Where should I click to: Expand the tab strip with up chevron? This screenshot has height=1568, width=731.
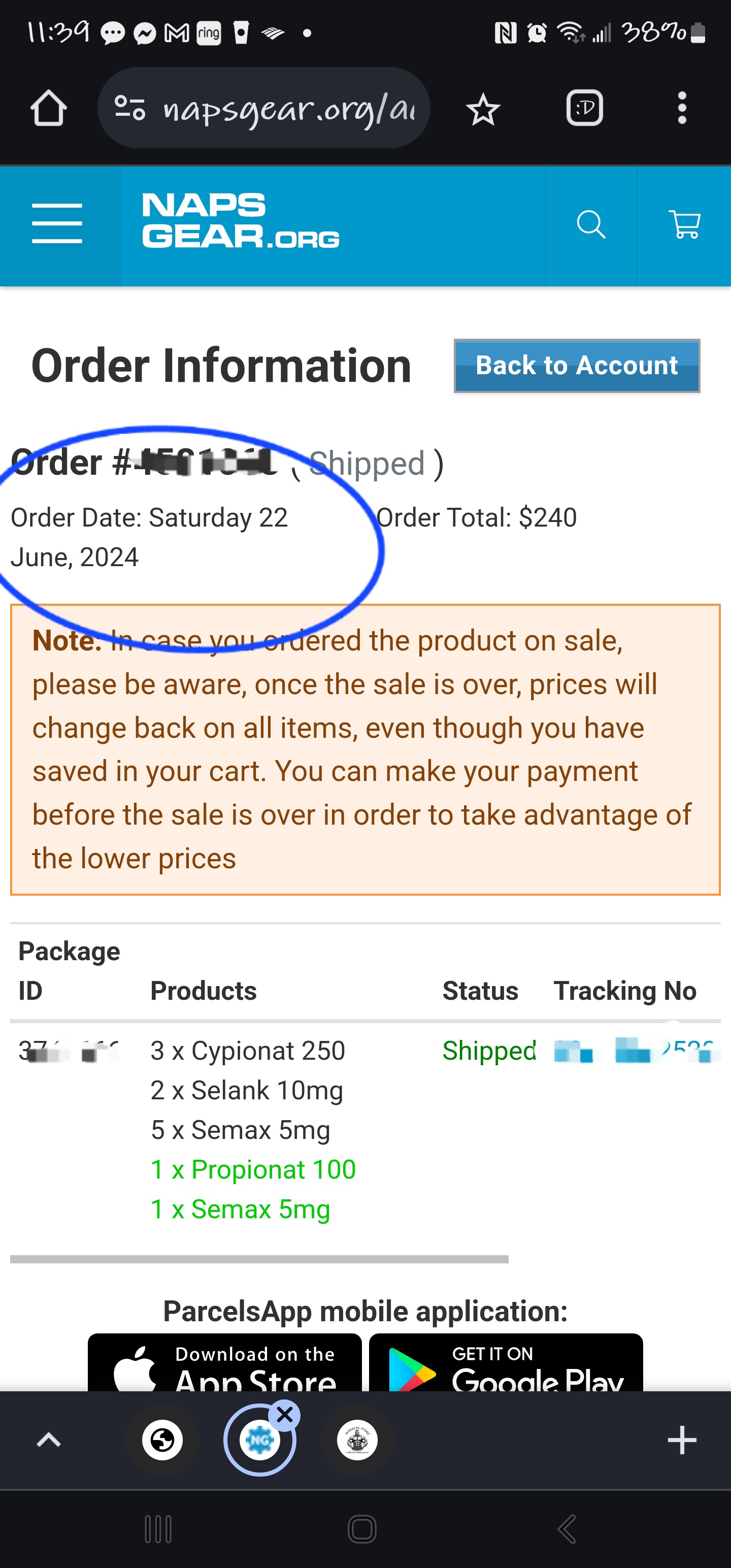coord(49,1440)
